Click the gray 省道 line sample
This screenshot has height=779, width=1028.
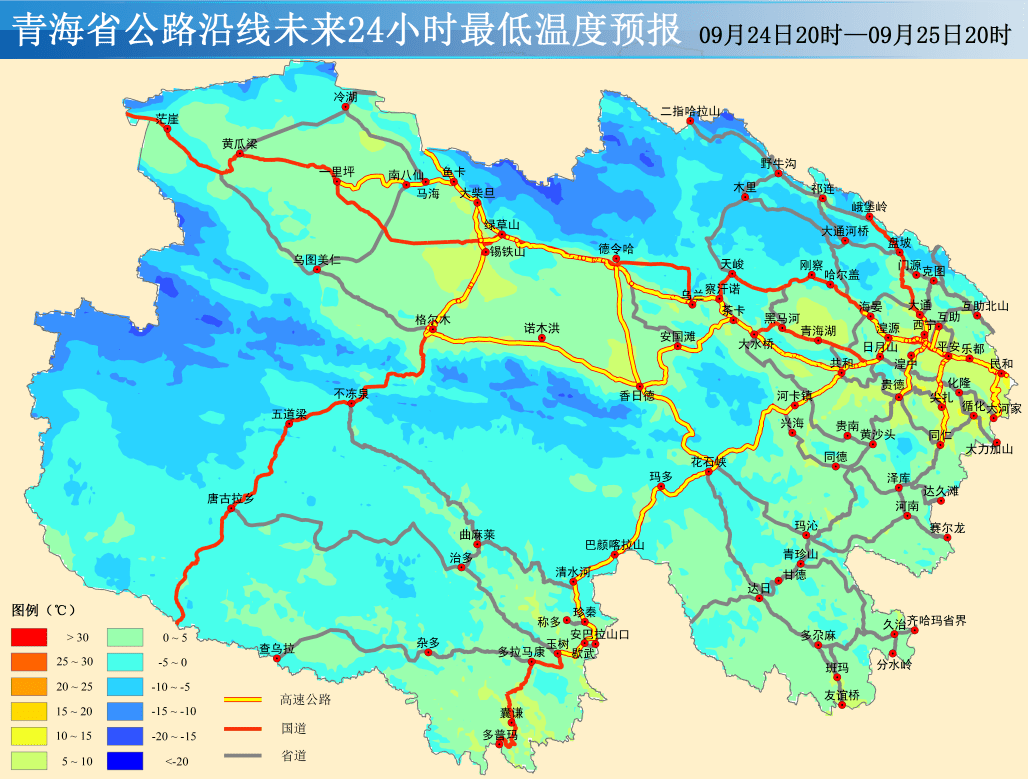[x=243, y=755]
